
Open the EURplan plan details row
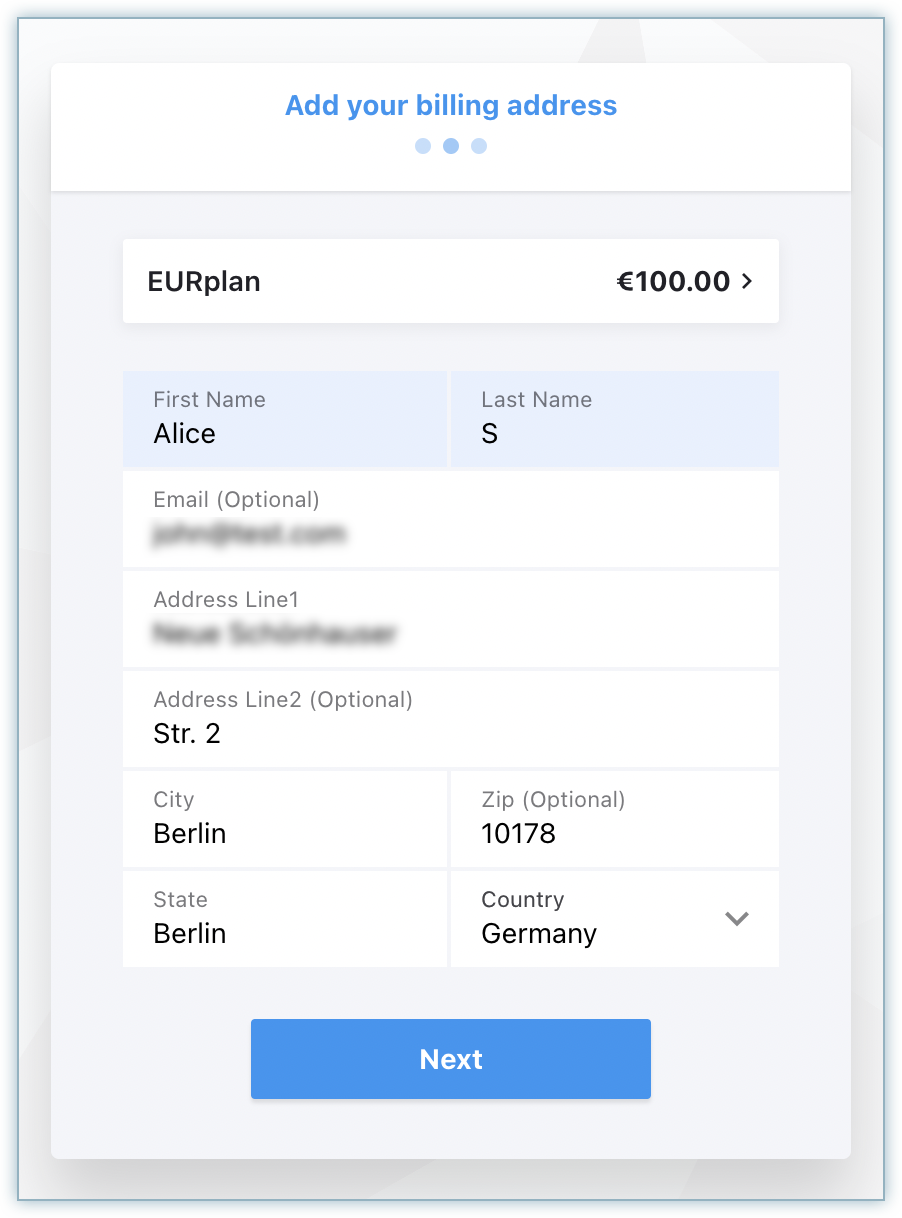pyautogui.click(x=450, y=281)
